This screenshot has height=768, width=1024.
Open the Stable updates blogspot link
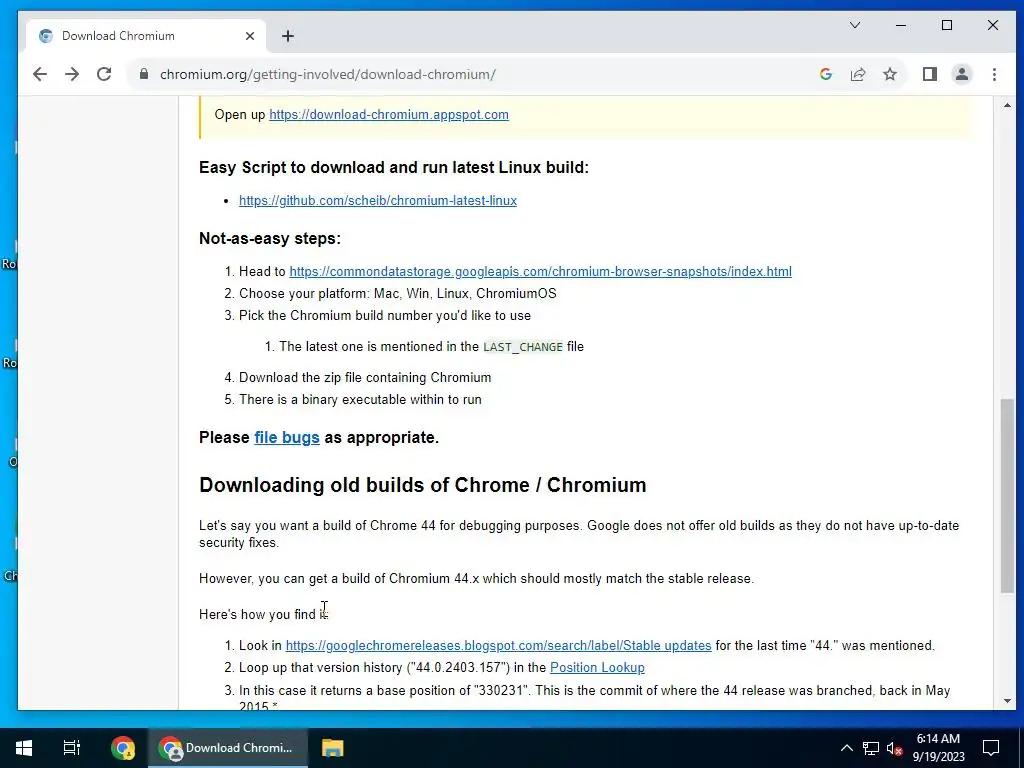(498, 646)
